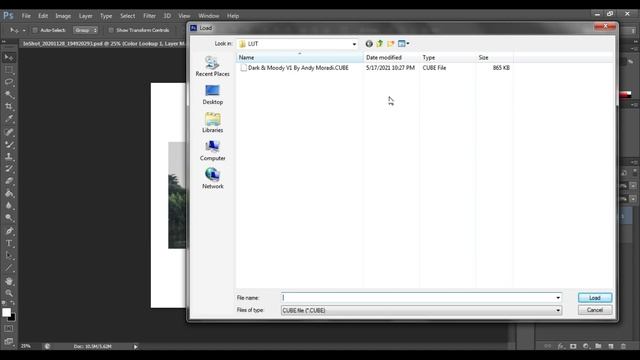Select the Horizontal Type tool
The image size is (640, 360).
click(x=9, y=243)
